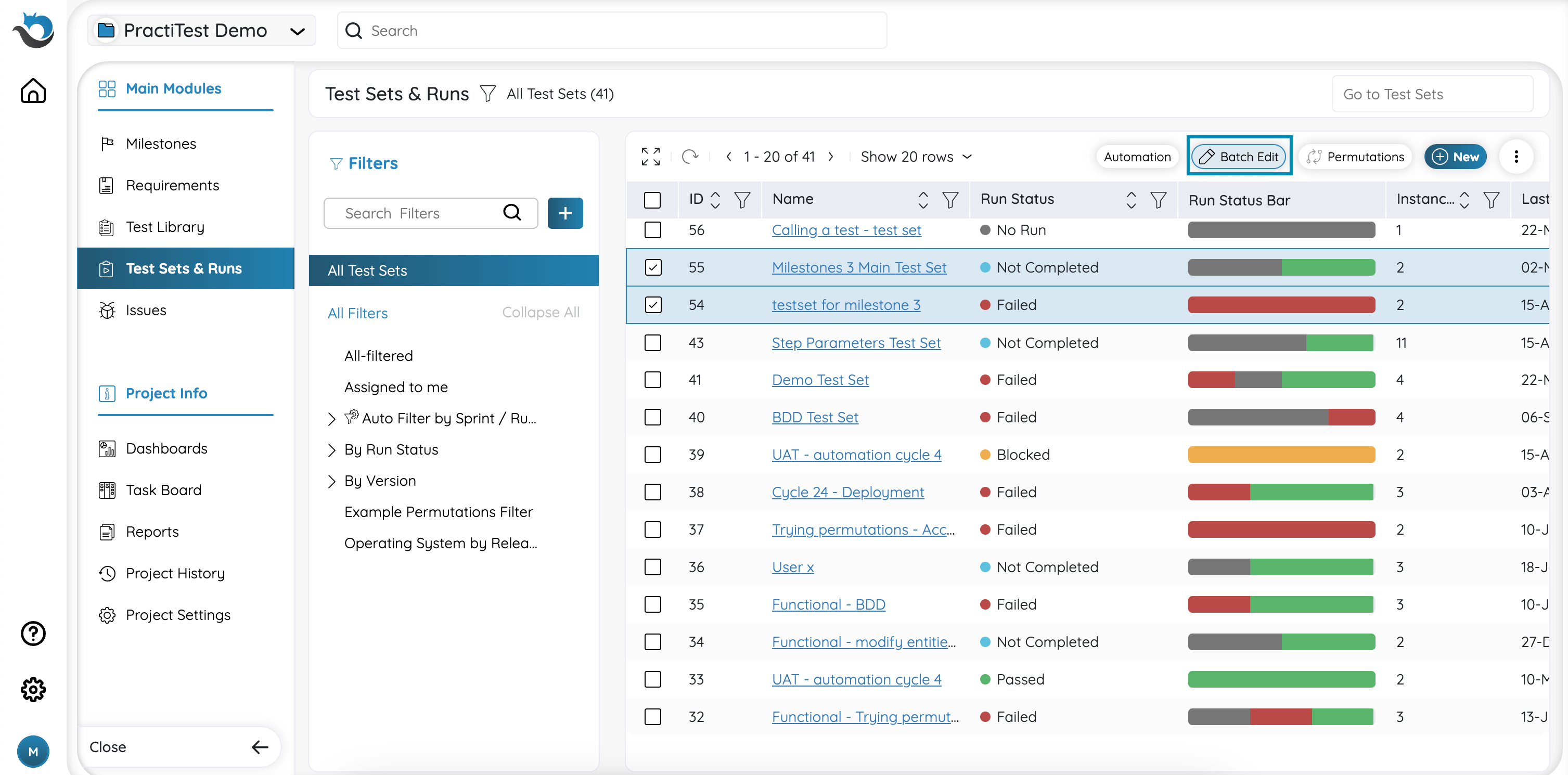1568x775 pixels.
Task: Go to next page of results
Action: point(831,157)
